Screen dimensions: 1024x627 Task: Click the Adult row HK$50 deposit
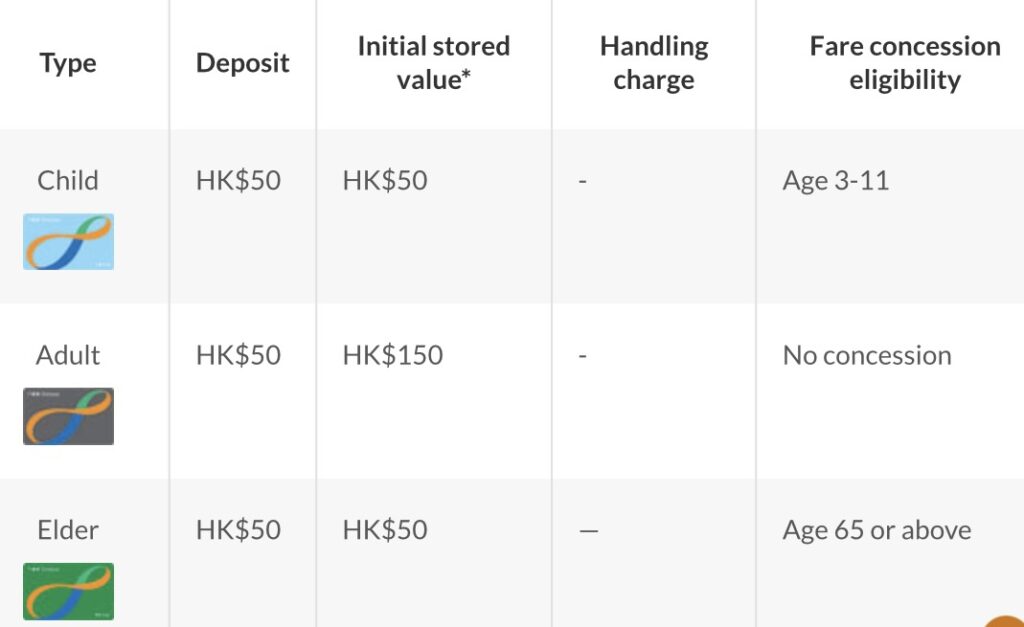[x=238, y=355]
